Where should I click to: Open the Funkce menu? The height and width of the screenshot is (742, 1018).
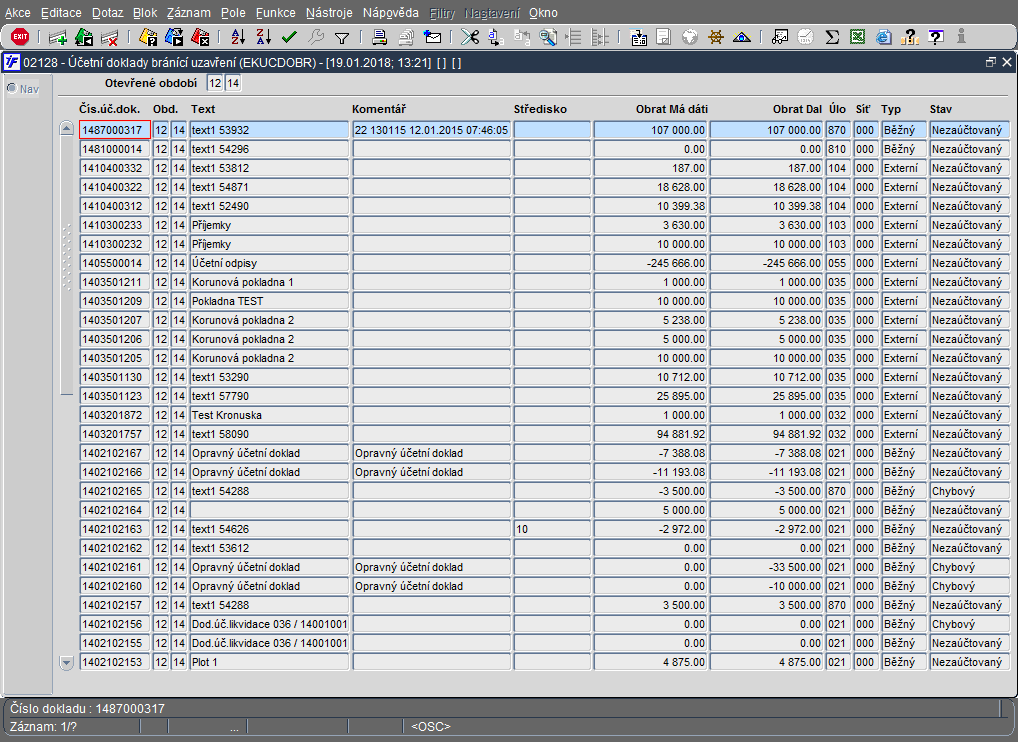pyautogui.click(x=275, y=13)
